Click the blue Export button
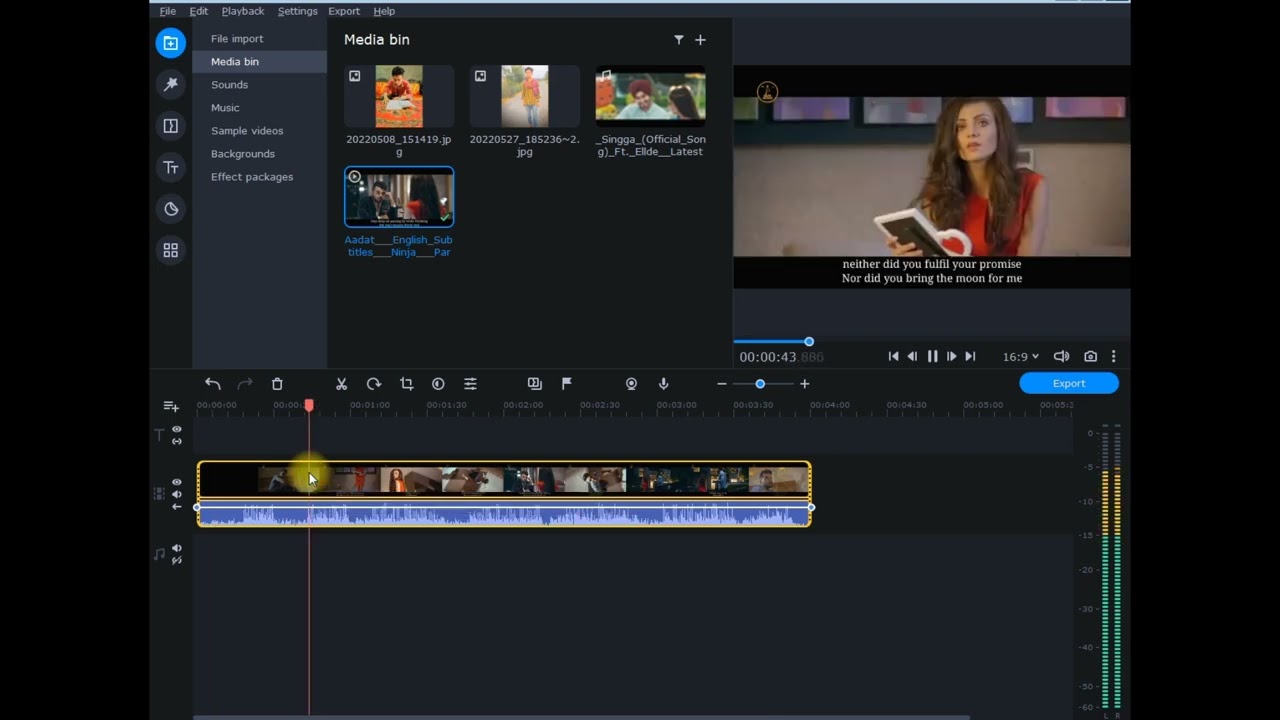1280x720 pixels. point(1069,383)
